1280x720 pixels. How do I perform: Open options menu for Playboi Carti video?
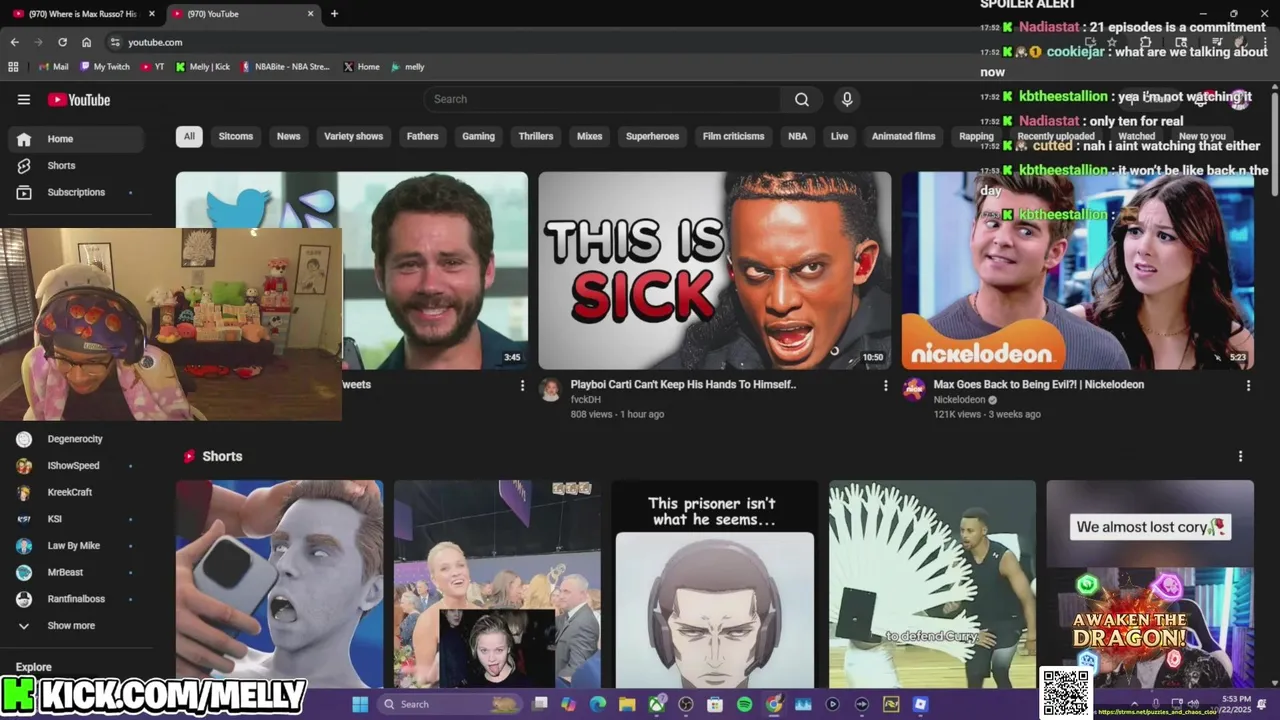pyautogui.click(x=885, y=385)
